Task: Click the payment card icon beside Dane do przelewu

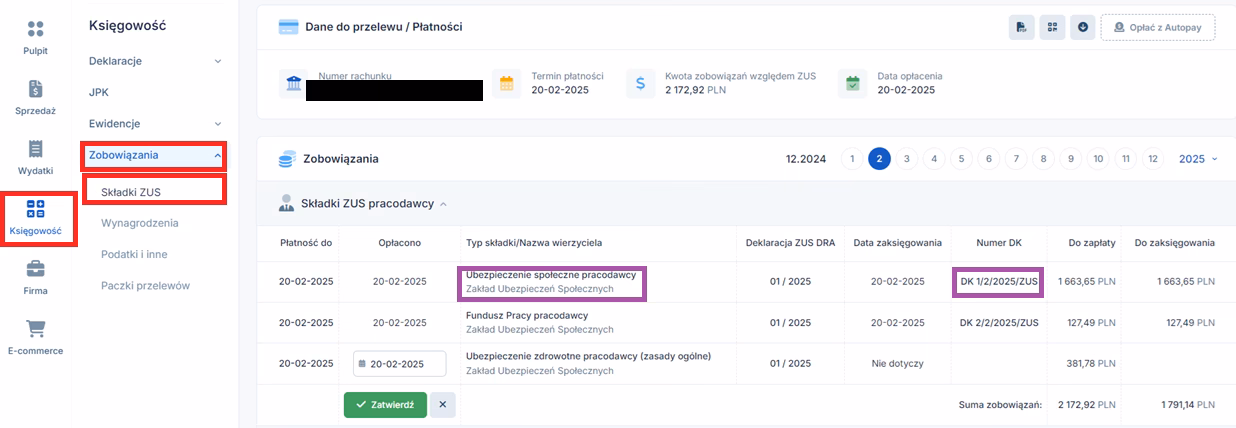Action: coord(289,27)
